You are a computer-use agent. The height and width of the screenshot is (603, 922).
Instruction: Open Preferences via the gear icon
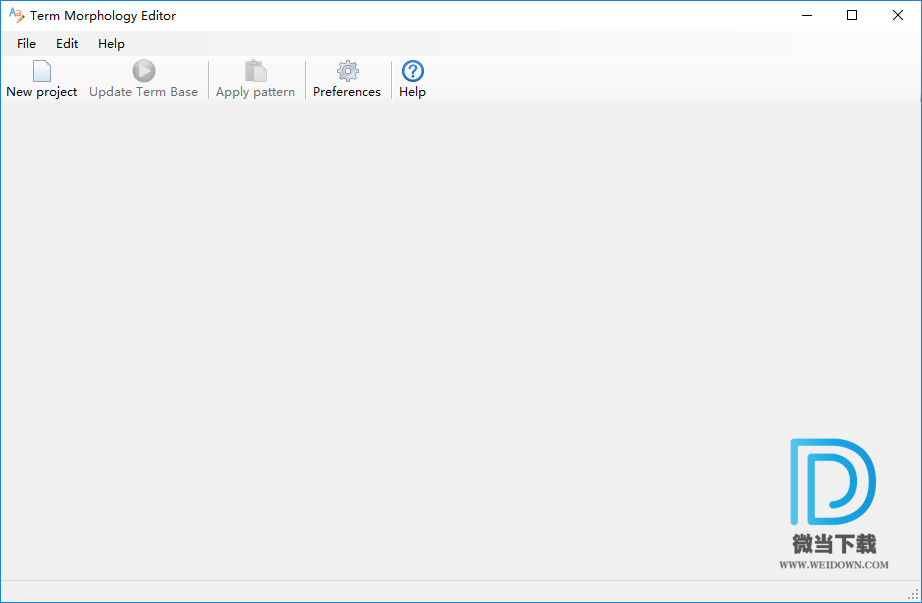tap(348, 71)
